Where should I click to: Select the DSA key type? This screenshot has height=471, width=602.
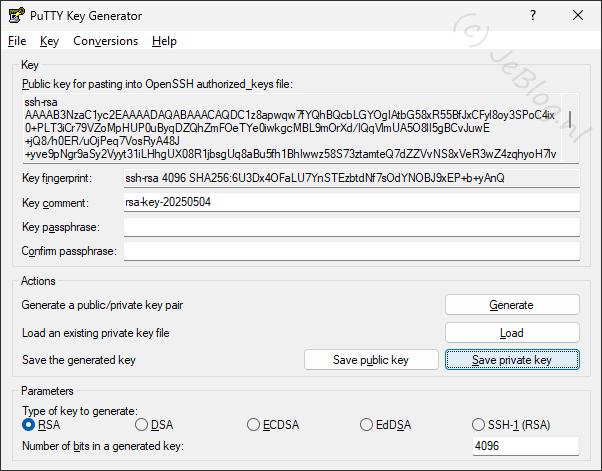[x=142, y=425]
